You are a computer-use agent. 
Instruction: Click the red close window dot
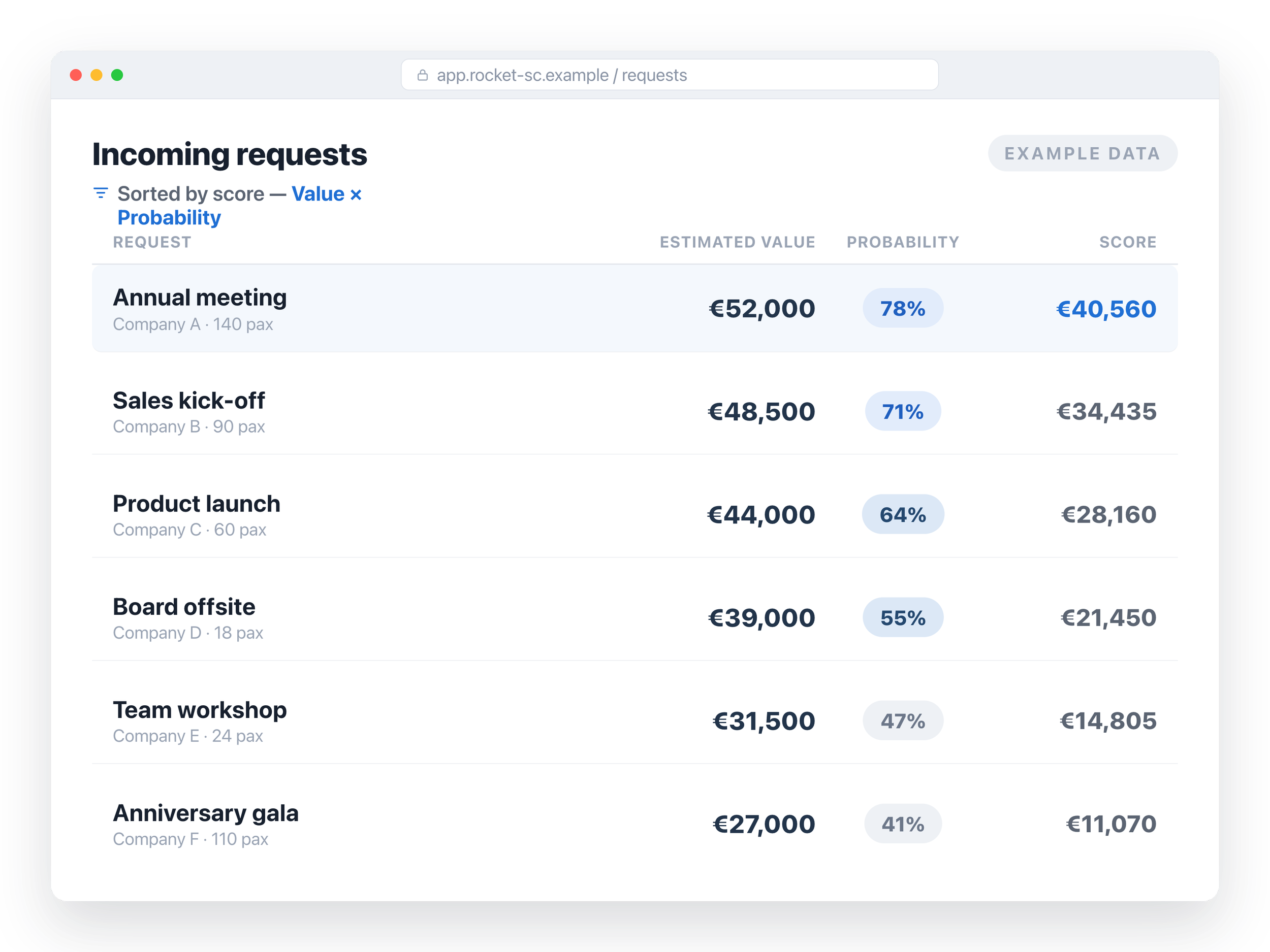[76, 75]
